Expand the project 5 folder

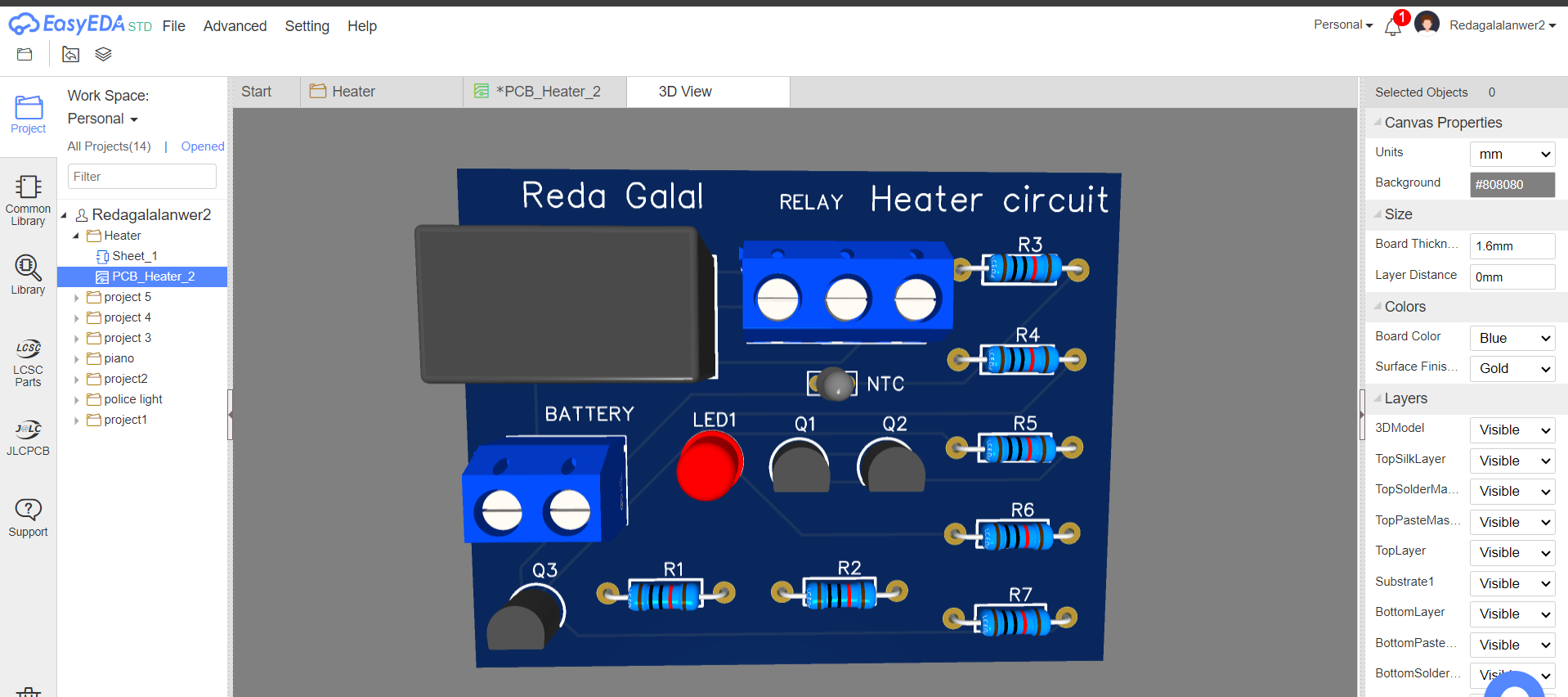coord(77,298)
